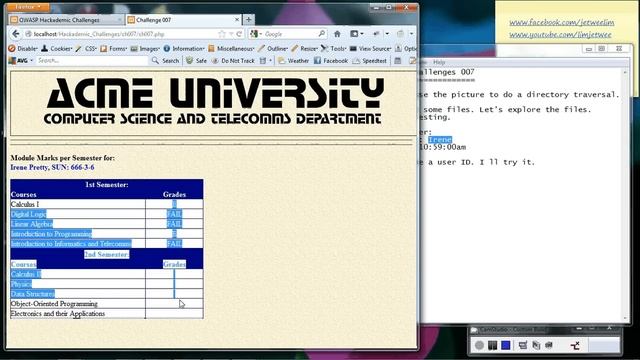Open the Miscellaneous toolbar menu

(231, 49)
